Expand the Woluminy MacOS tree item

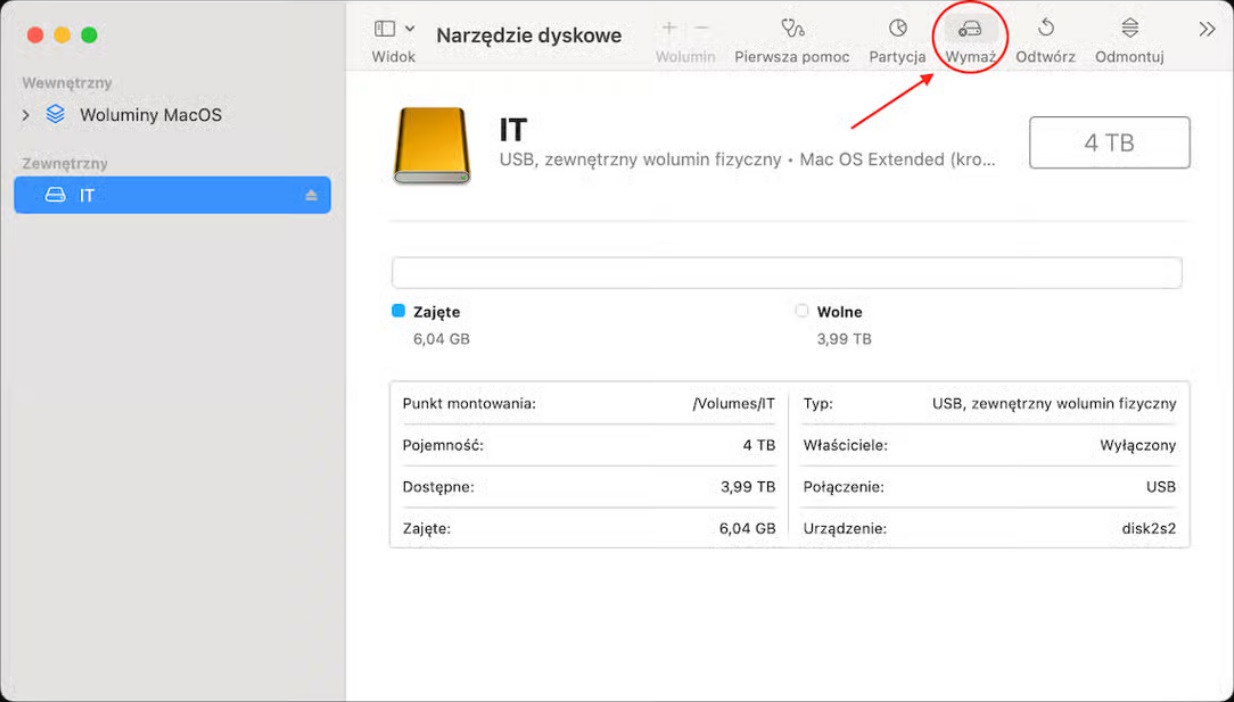(26, 115)
